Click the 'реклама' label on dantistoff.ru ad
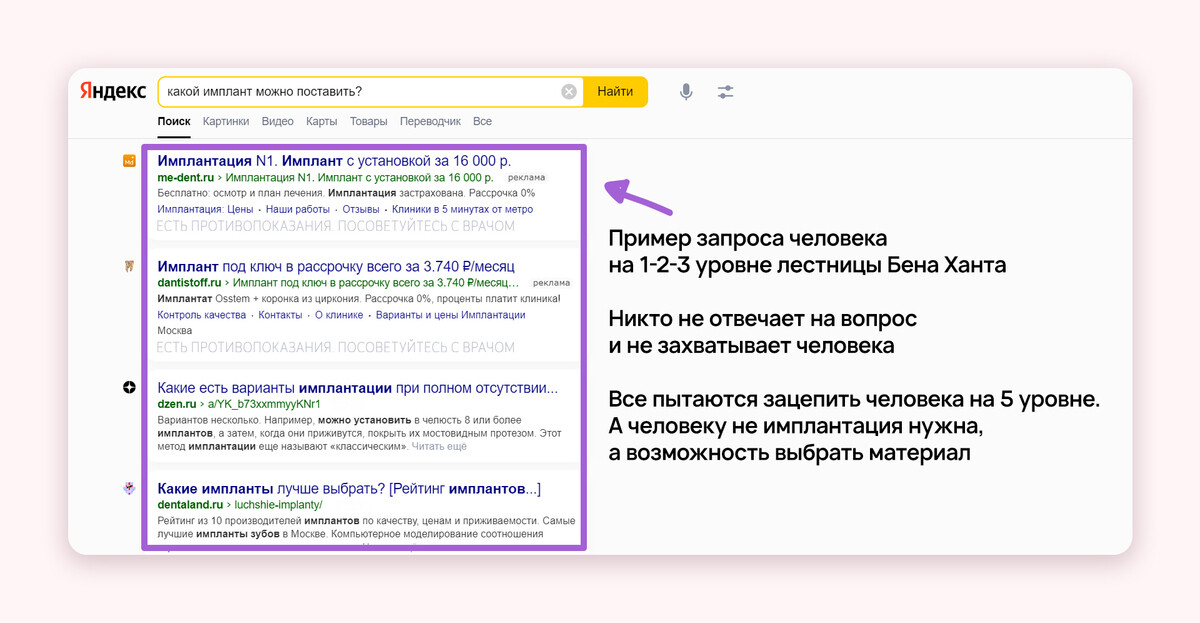This screenshot has width=1200, height=623. tap(551, 284)
